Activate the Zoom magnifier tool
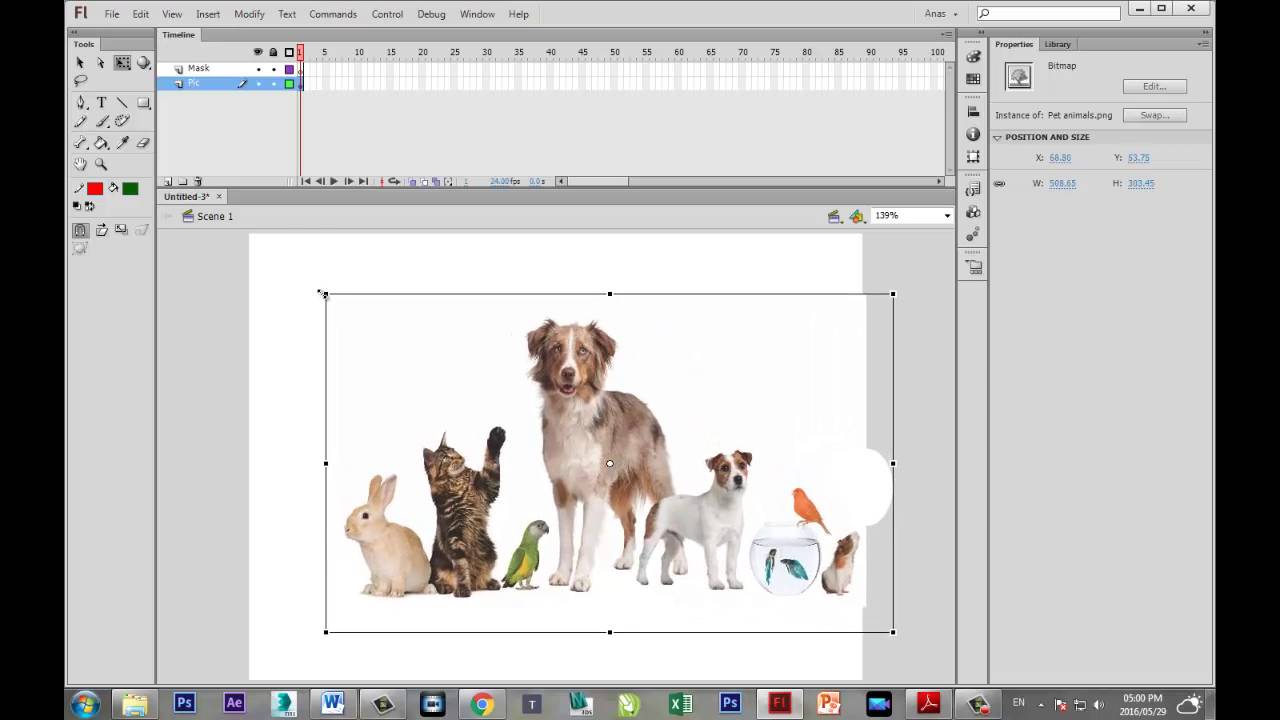This screenshot has height=720, width=1280. coord(101,164)
